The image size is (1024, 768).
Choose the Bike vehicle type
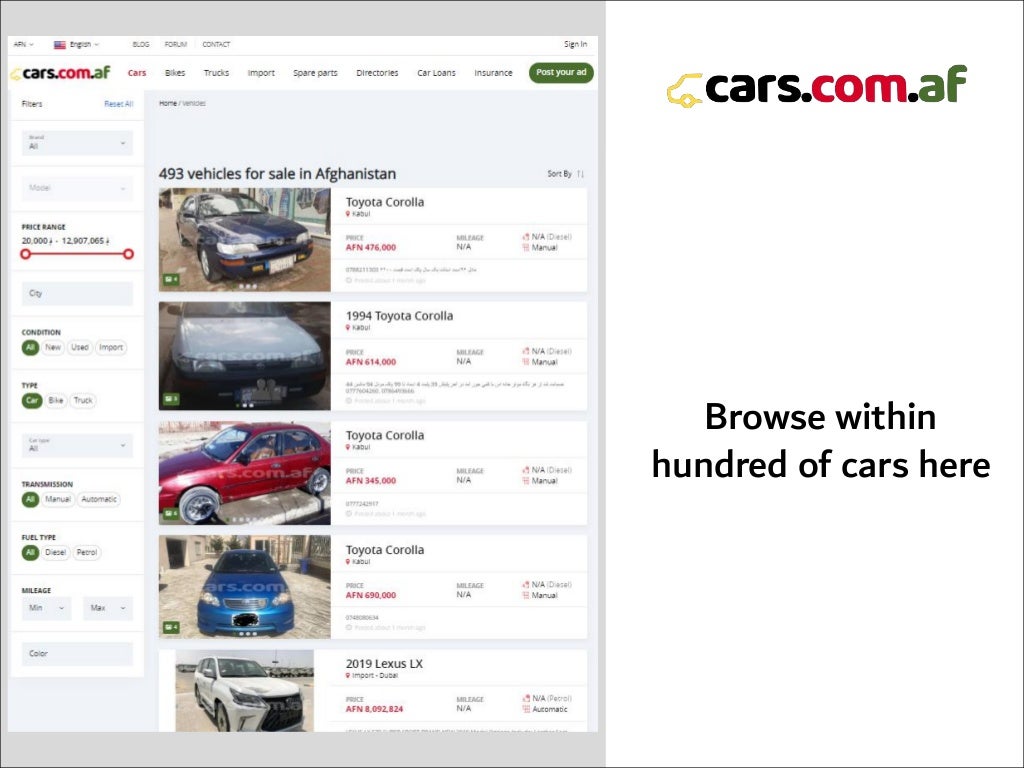(56, 400)
